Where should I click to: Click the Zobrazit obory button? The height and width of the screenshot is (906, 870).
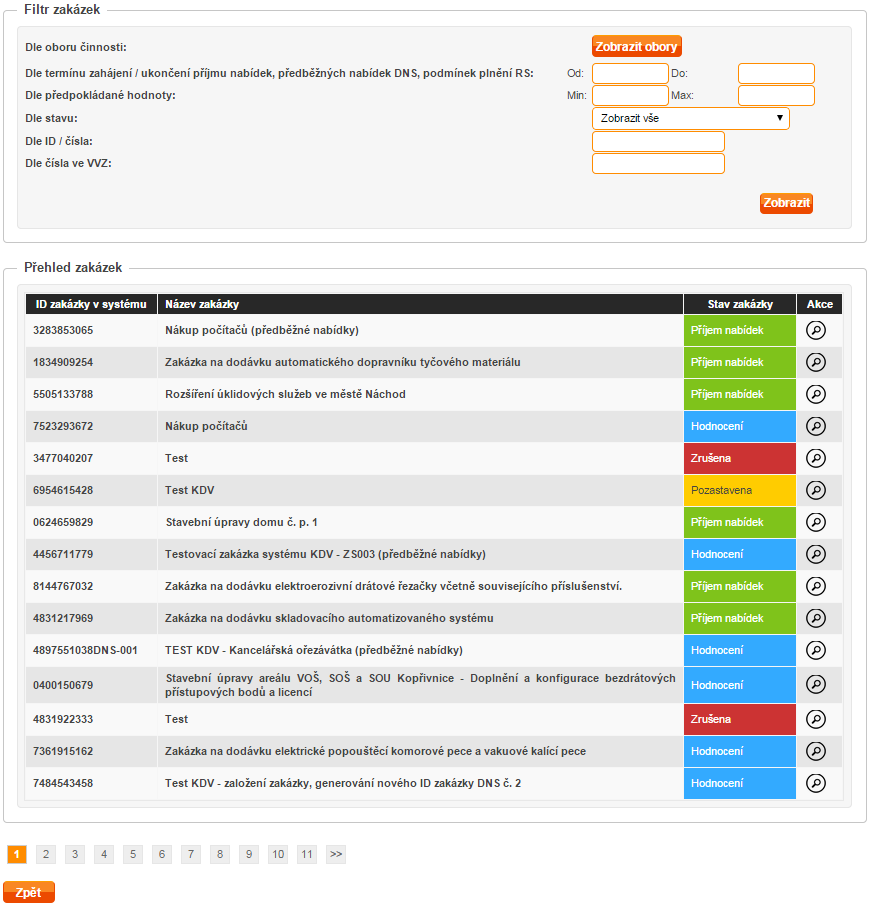coord(637,46)
